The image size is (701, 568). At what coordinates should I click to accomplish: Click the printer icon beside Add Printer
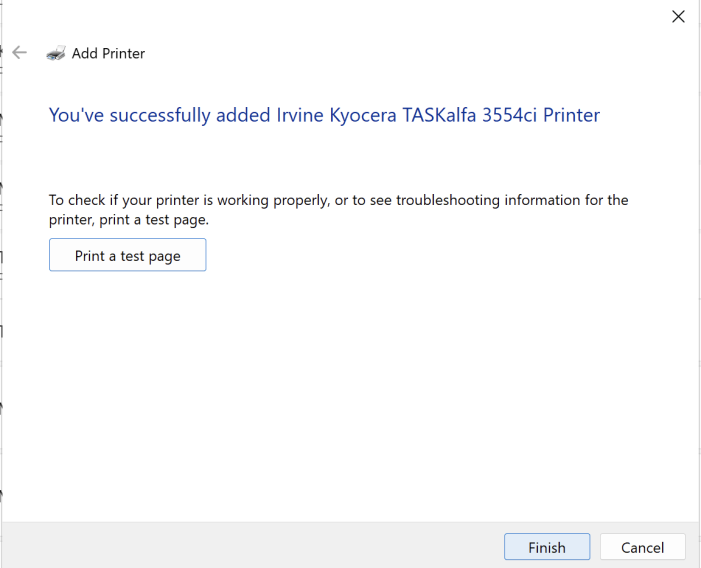pyautogui.click(x=56, y=53)
